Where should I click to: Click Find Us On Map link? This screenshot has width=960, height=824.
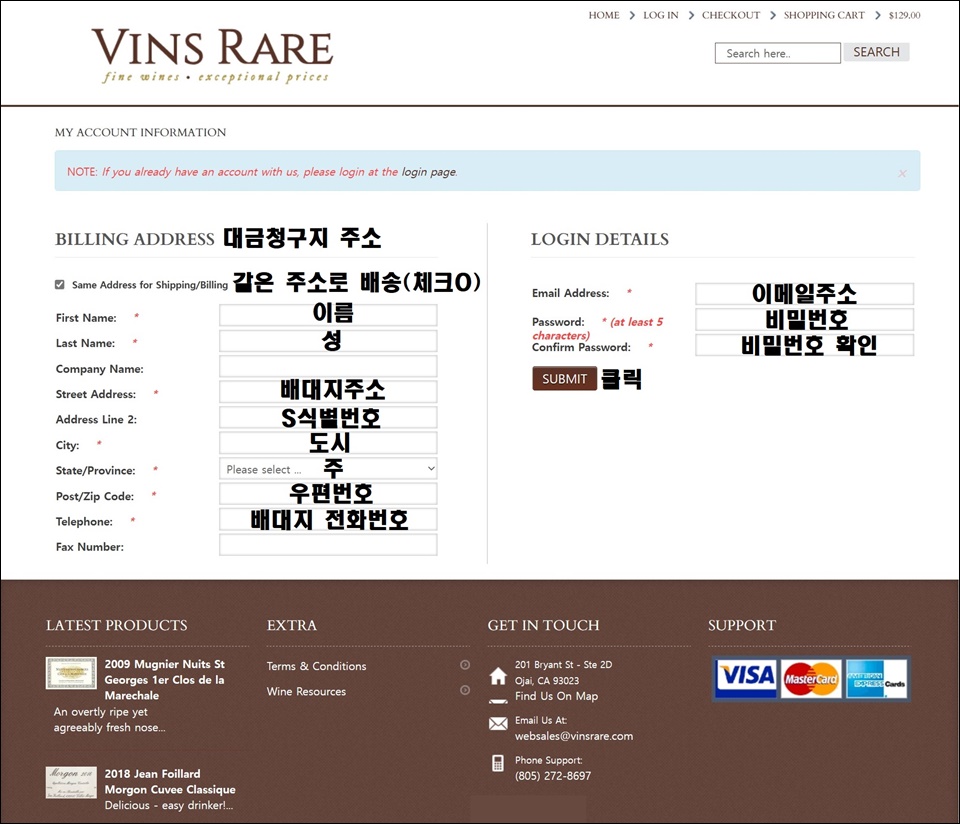[556, 696]
